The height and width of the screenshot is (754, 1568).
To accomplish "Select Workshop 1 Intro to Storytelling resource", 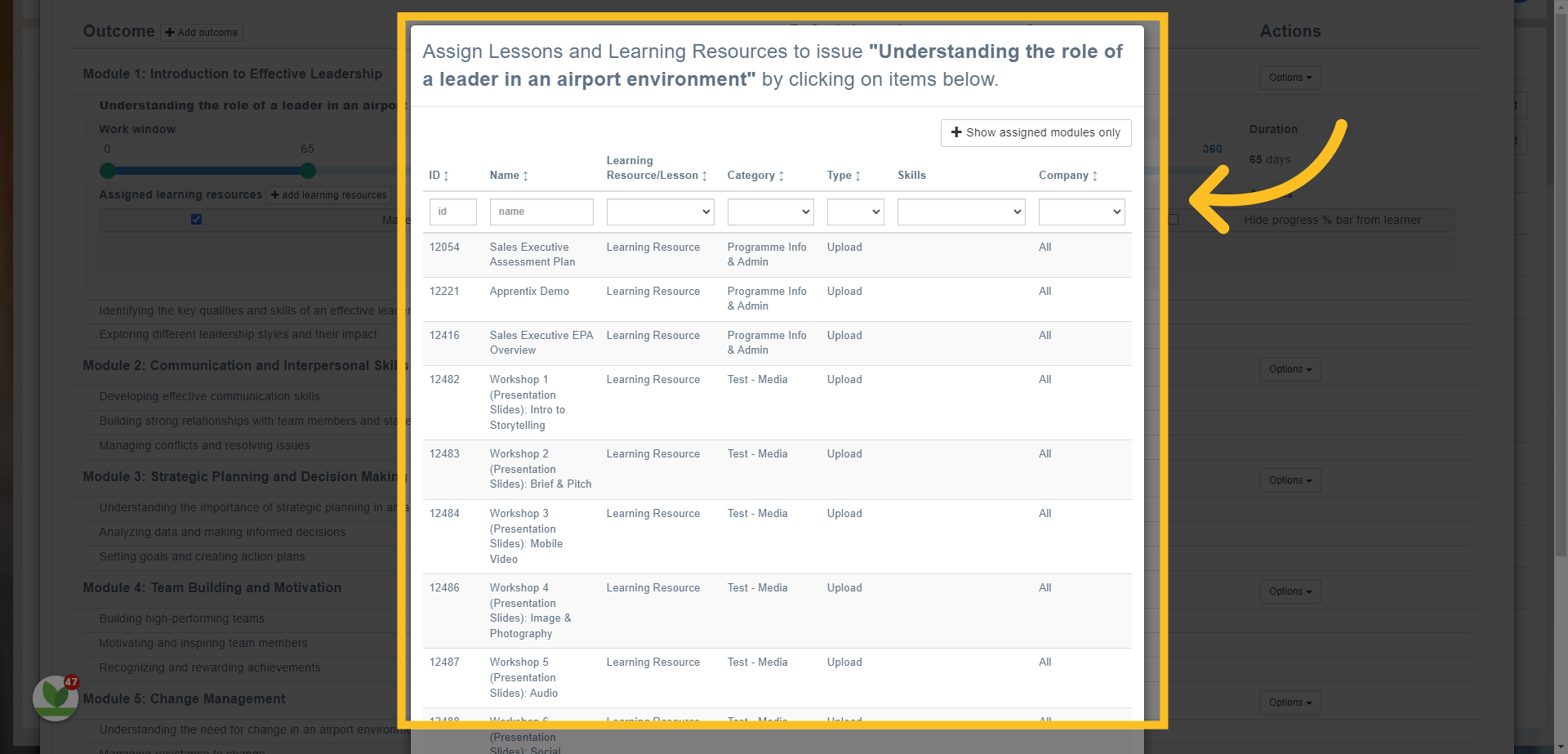I will tap(777, 403).
